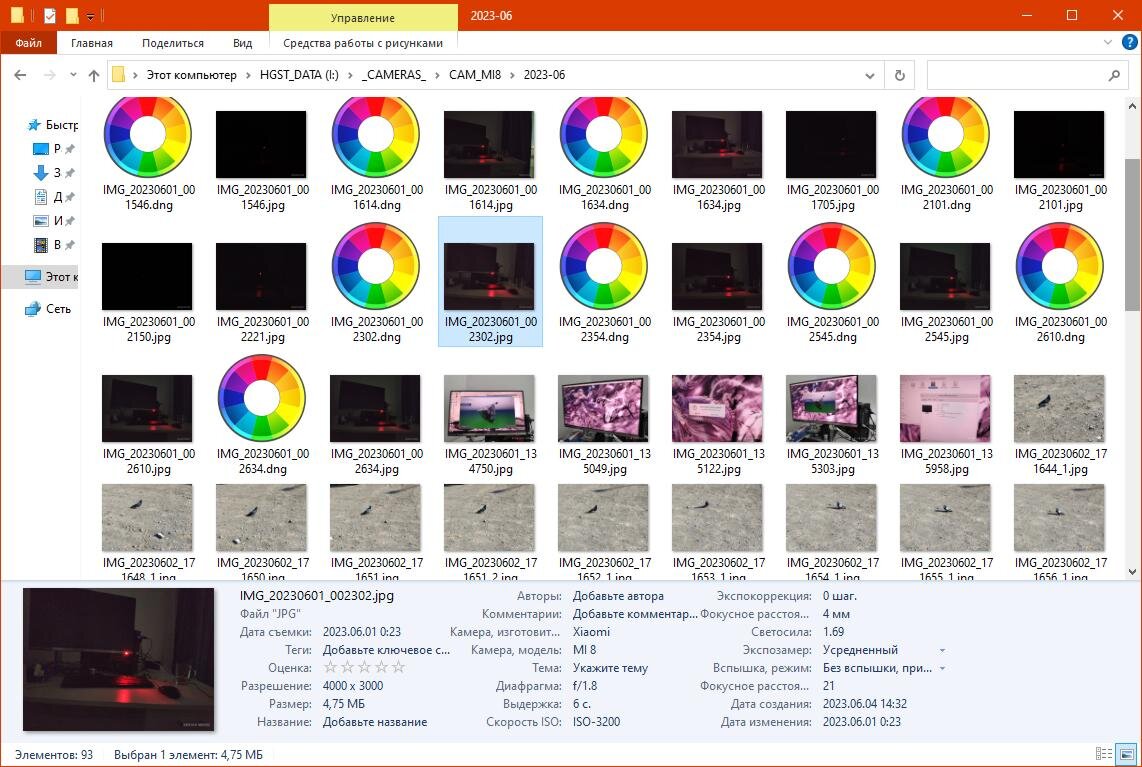Open address bar history dropdown
The image size is (1142, 767).
870,75
